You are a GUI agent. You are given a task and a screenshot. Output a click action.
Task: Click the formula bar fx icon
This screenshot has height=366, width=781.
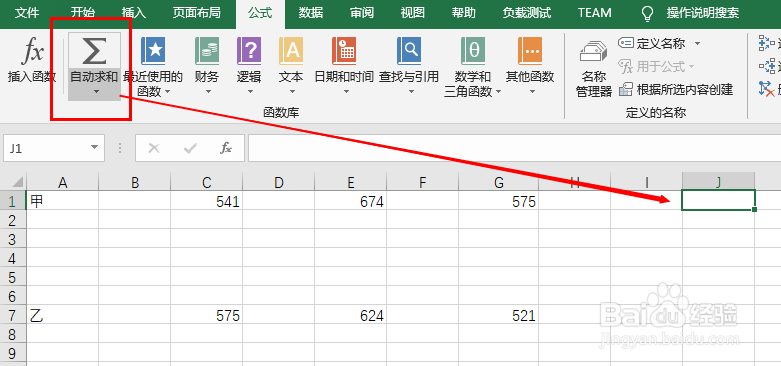click(226, 148)
